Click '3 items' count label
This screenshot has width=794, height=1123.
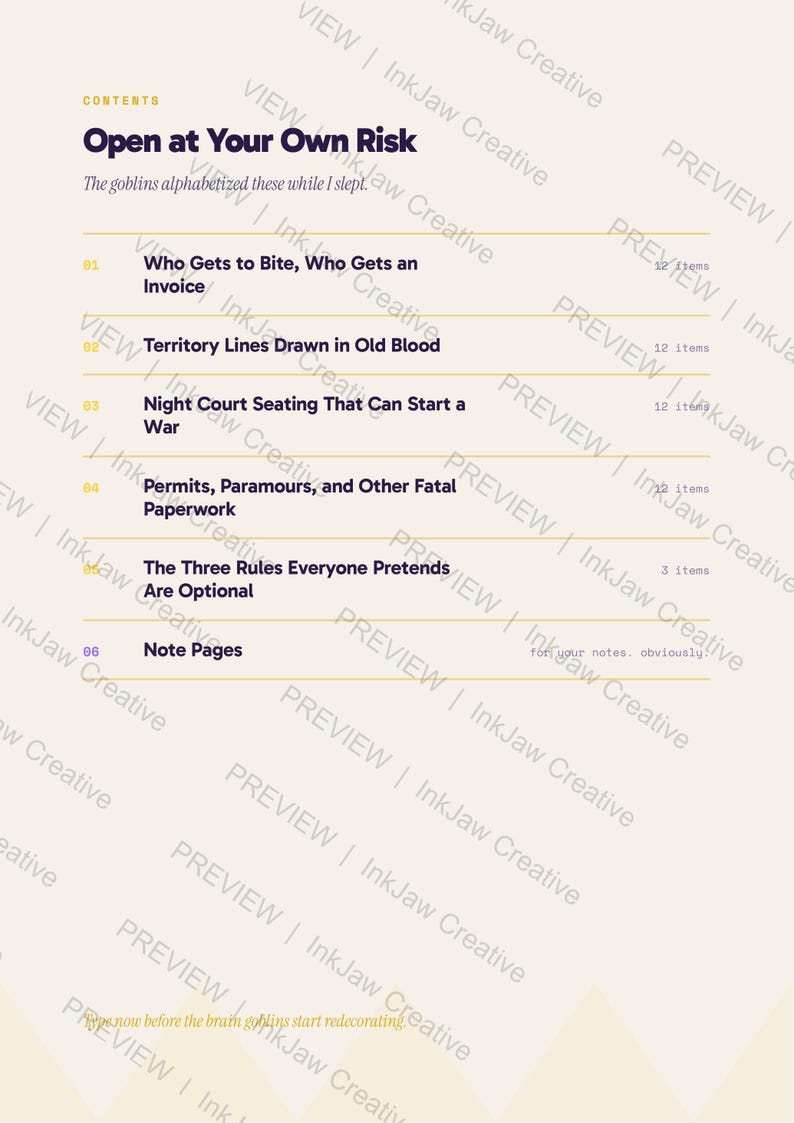(x=685, y=570)
